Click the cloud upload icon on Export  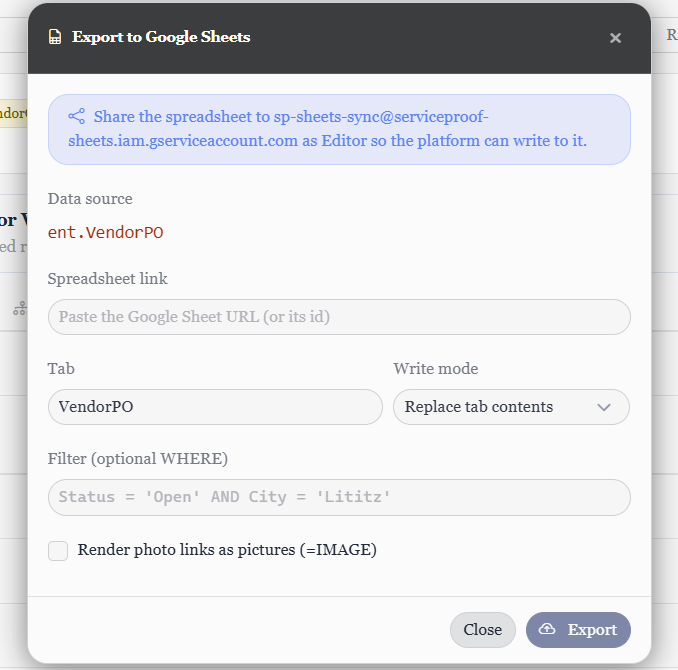tap(547, 629)
